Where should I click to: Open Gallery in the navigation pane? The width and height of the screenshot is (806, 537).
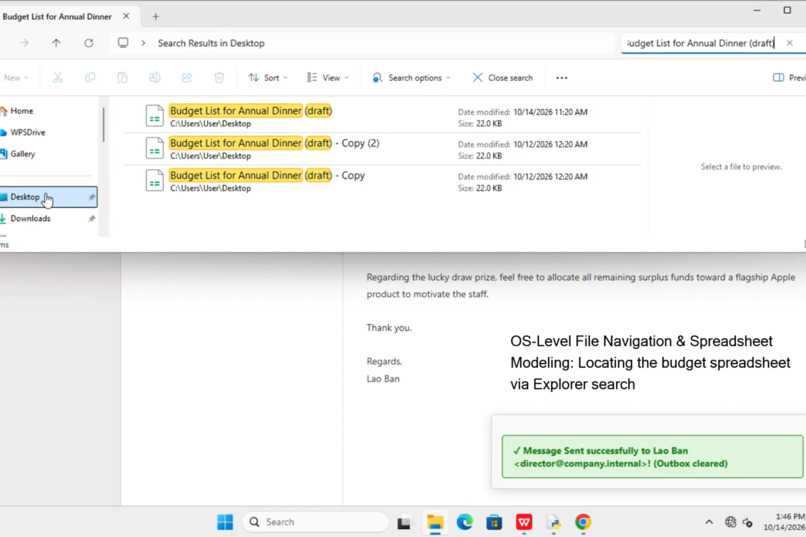point(23,154)
